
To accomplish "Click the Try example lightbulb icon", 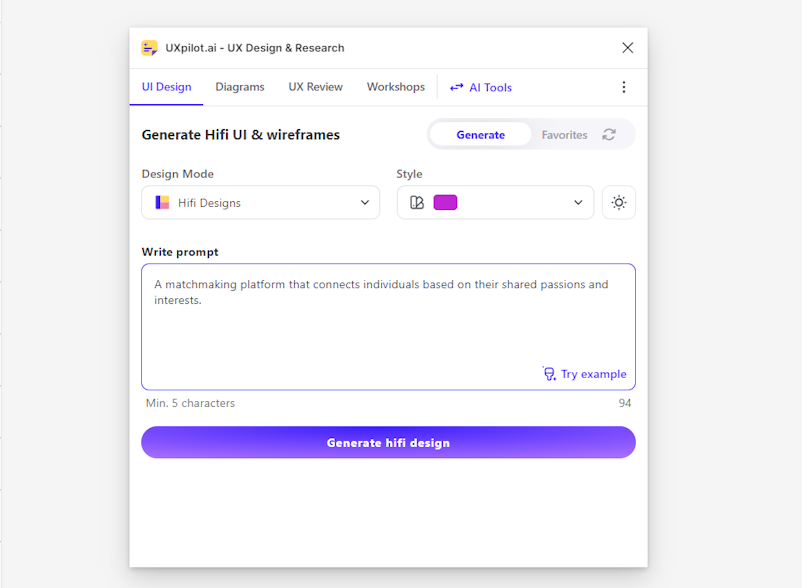I will (549, 374).
